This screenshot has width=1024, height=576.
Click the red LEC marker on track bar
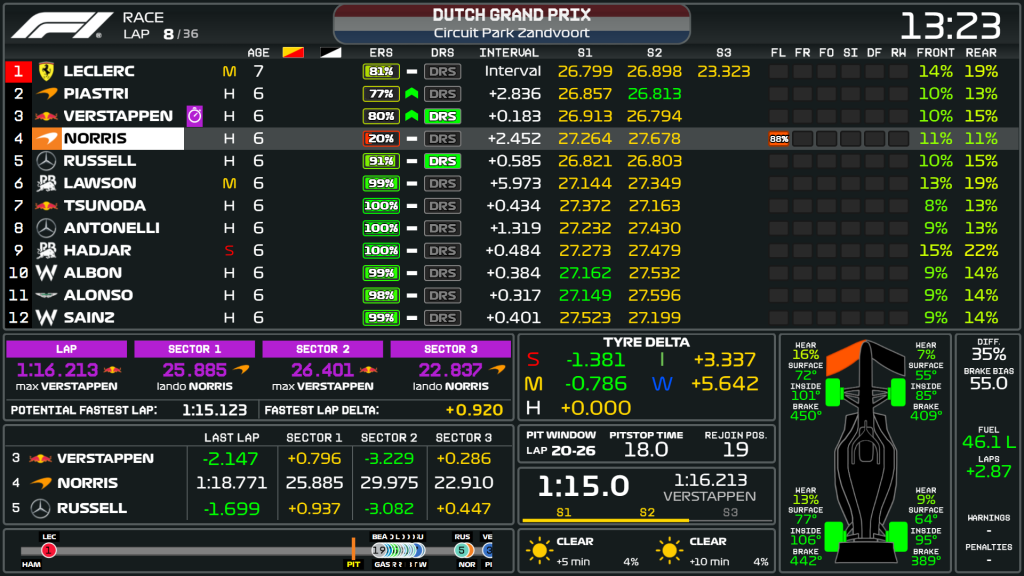click(x=49, y=551)
